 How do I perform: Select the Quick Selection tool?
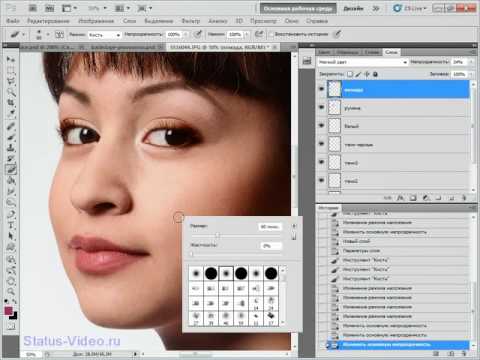(11, 92)
